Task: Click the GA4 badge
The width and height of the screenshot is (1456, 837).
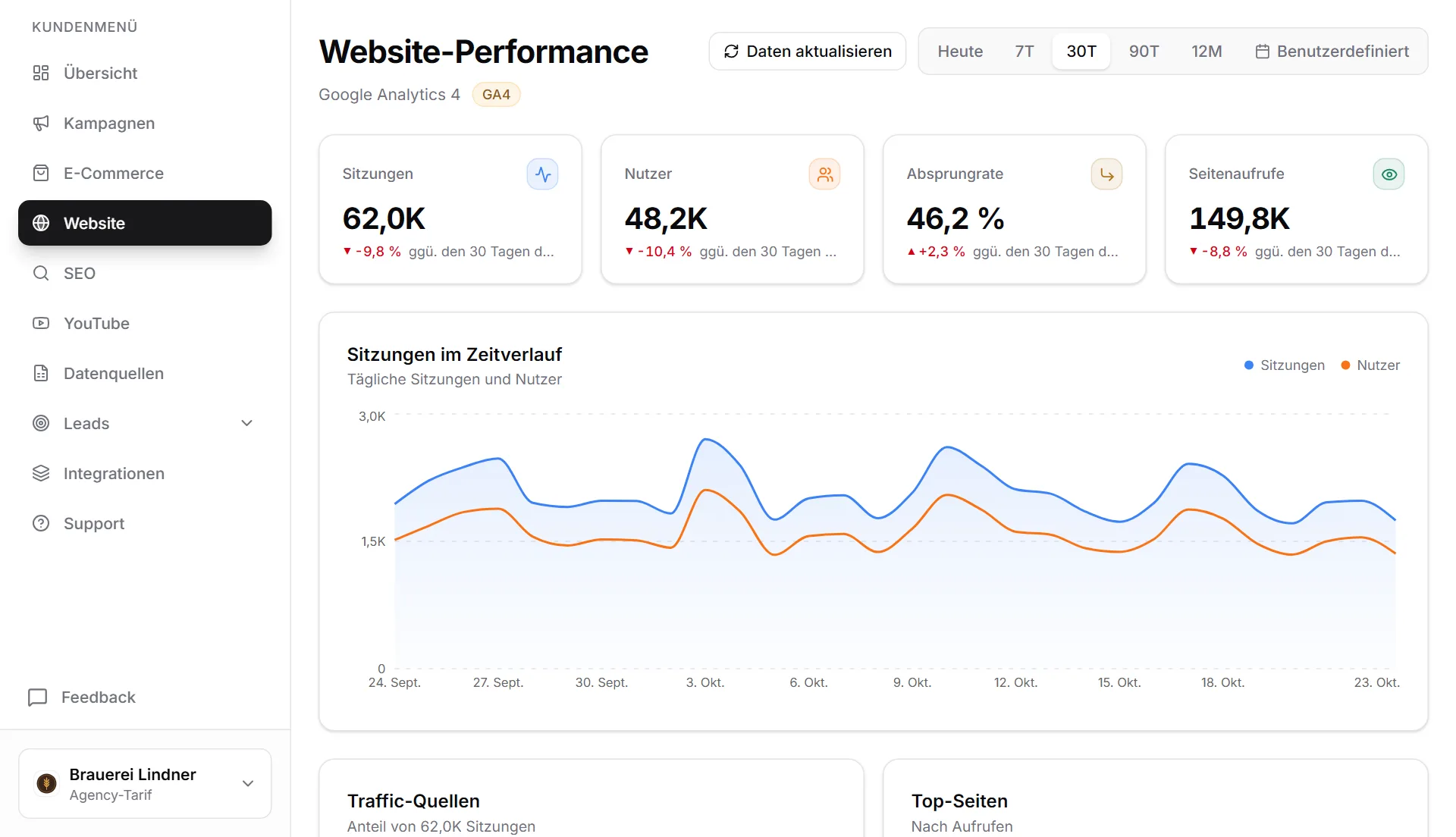Action: 496,95
